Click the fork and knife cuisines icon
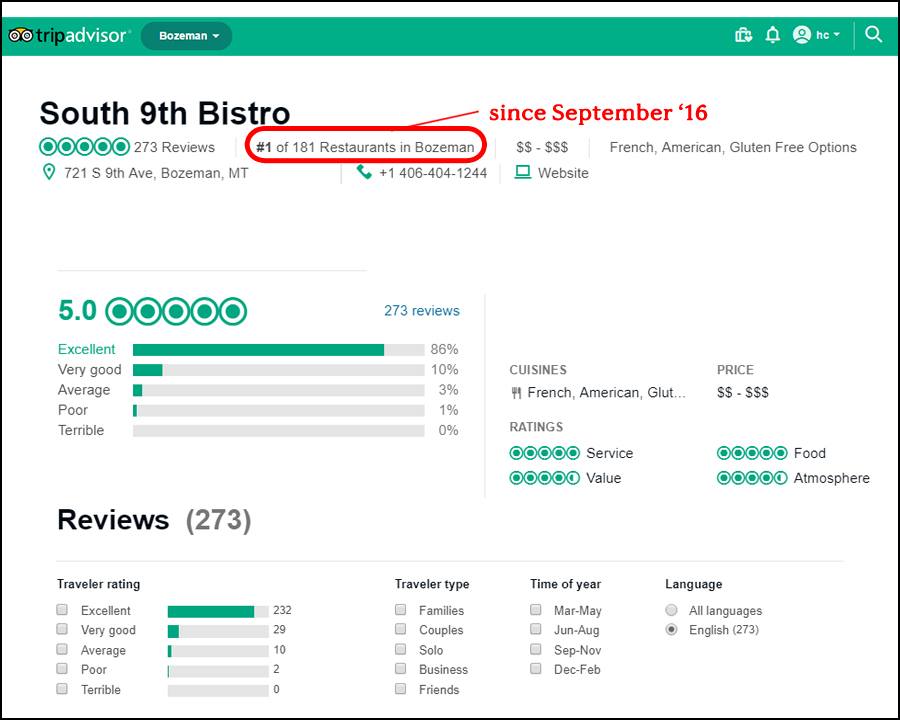This screenshot has width=900, height=720. coord(516,393)
